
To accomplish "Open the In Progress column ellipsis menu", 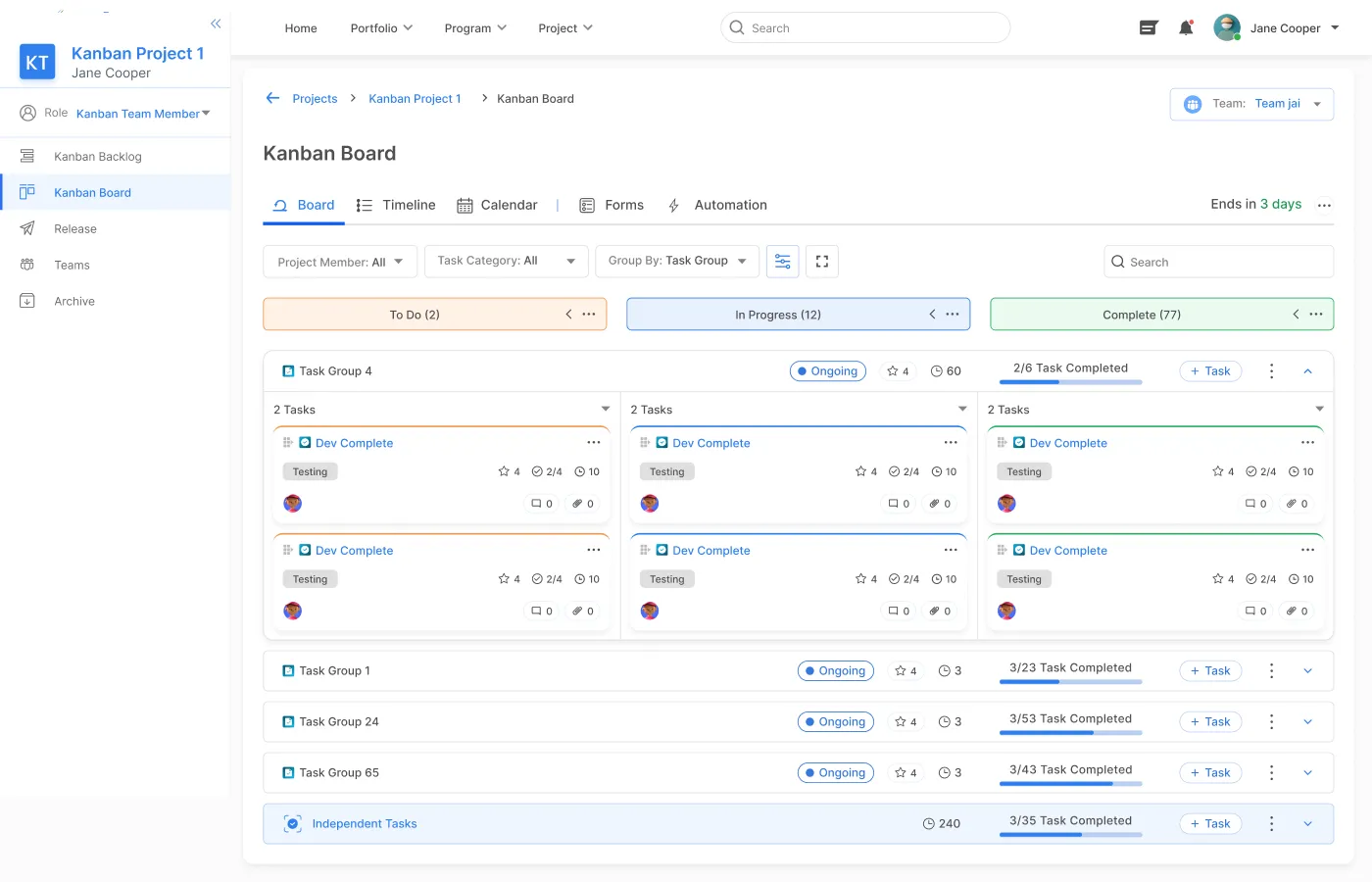I will 953,315.
